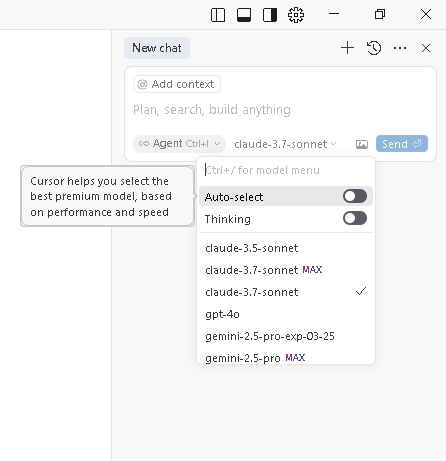Open the Agent mode dropdown
The image size is (446, 461).
[x=179, y=144]
